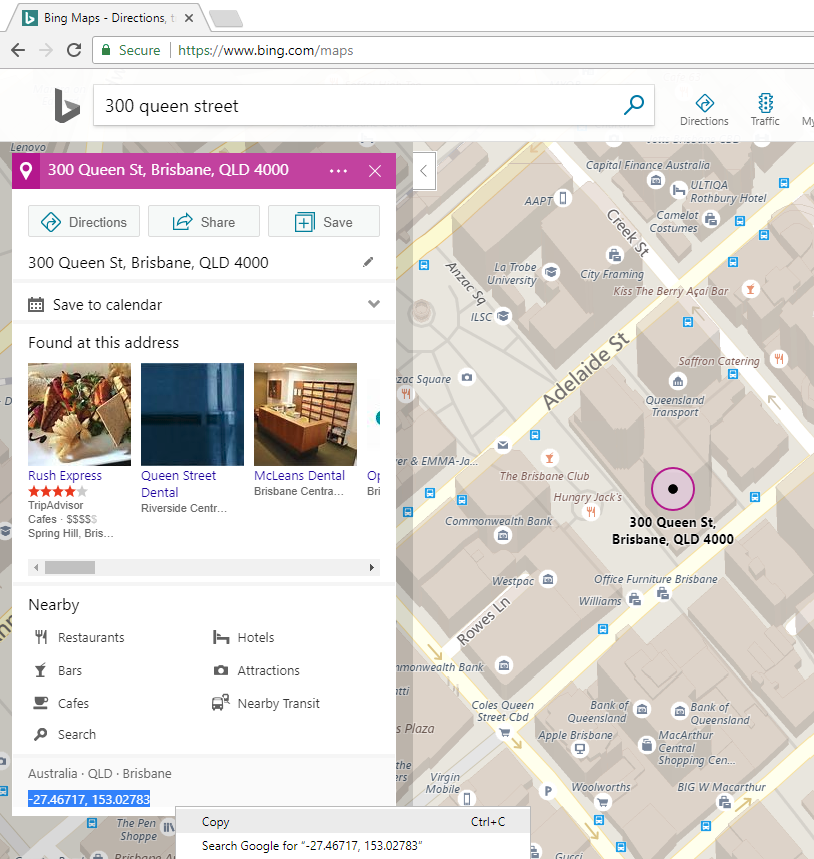This screenshot has width=814, height=859.
Task: Click the Save button
Action: [324, 222]
